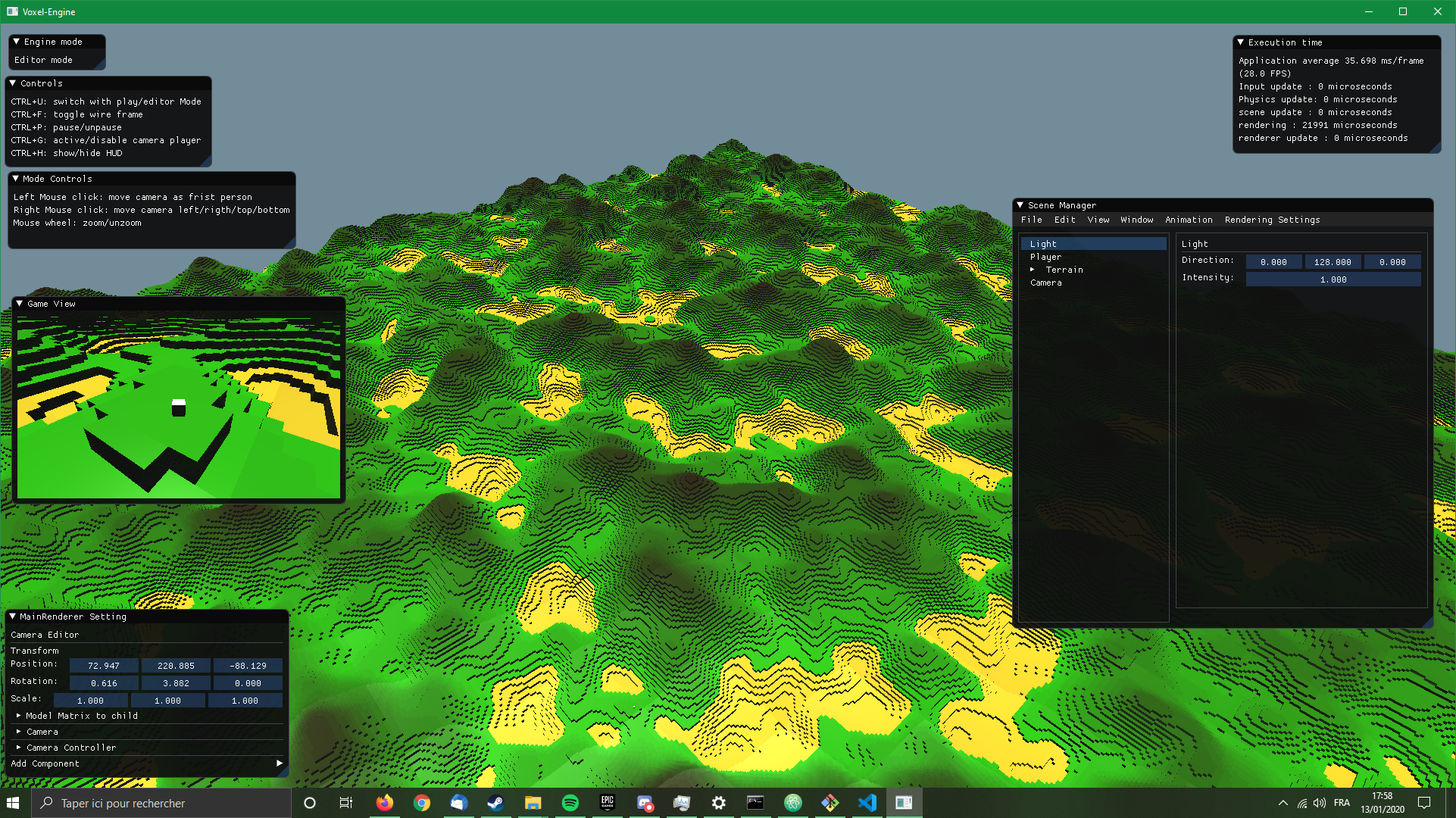Collapse the MainRenderer Setting panel
The width and height of the screenshot is (1456, 818).
click(x=13, y=617)
